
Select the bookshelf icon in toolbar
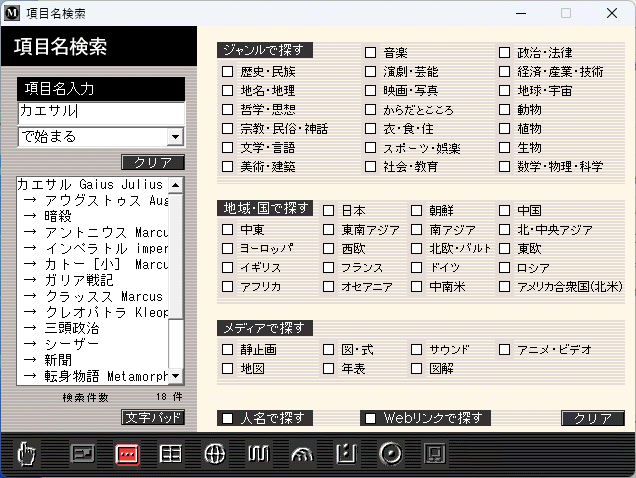tap(258, 454)
